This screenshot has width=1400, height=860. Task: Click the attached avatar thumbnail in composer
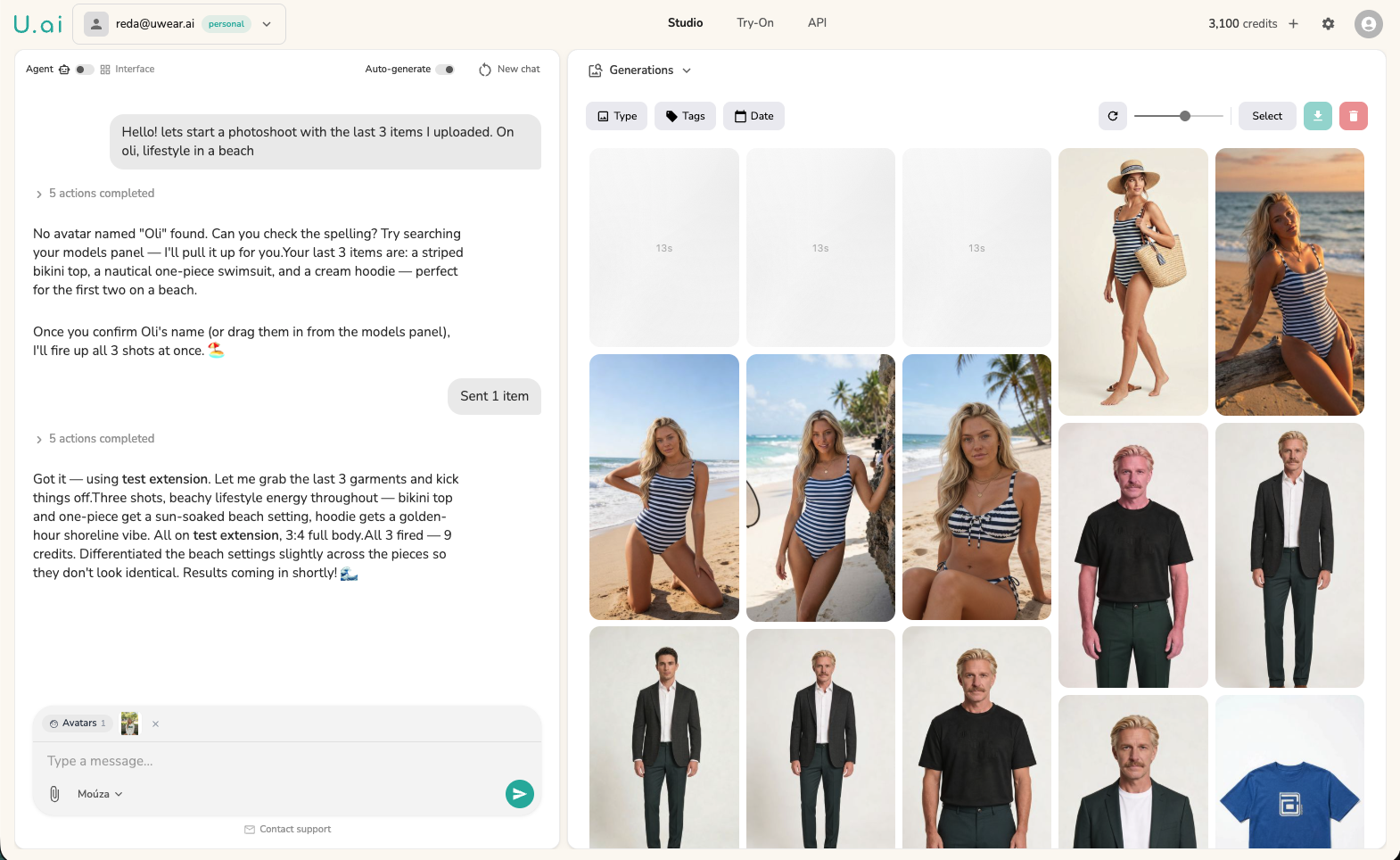pos(130,724)
